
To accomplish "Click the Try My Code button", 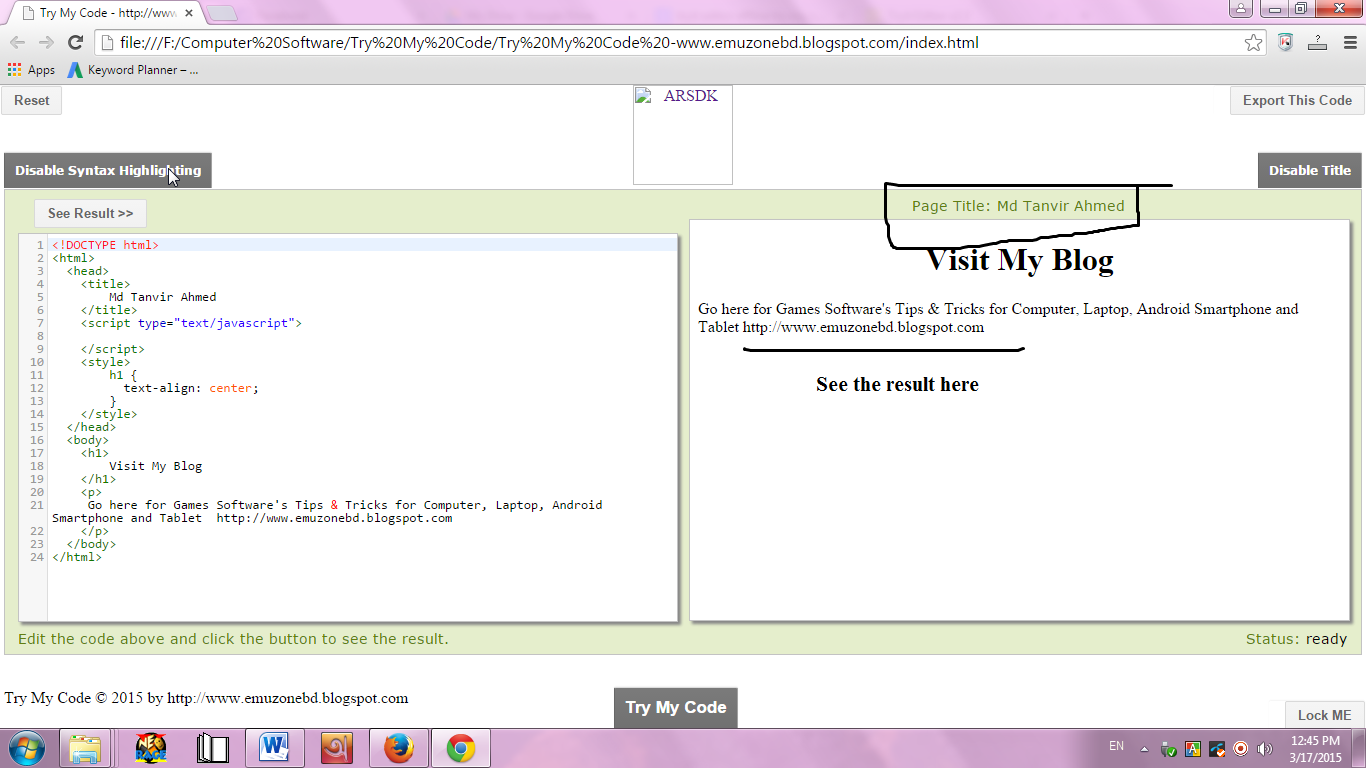I will (x=676, y=707).
